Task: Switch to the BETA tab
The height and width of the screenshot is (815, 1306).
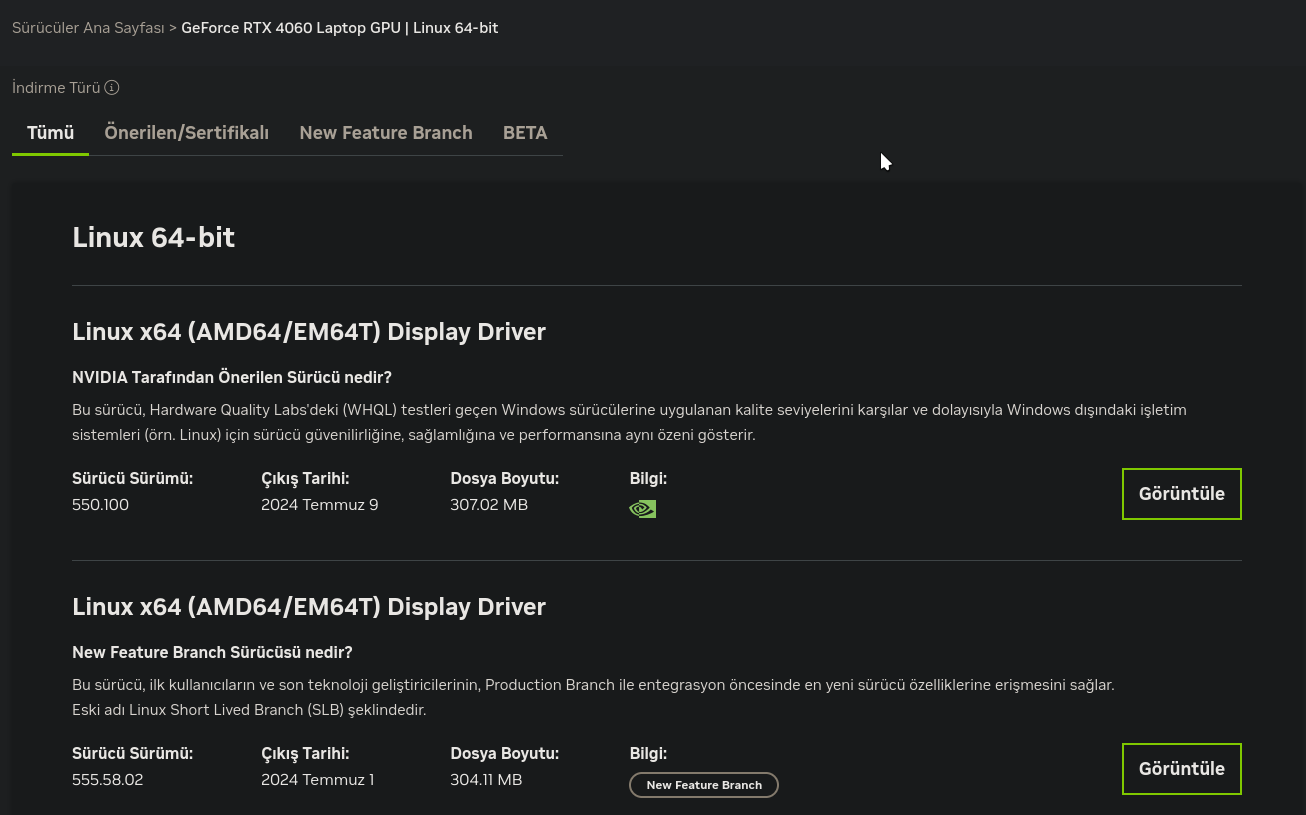Action: (525, 133)
